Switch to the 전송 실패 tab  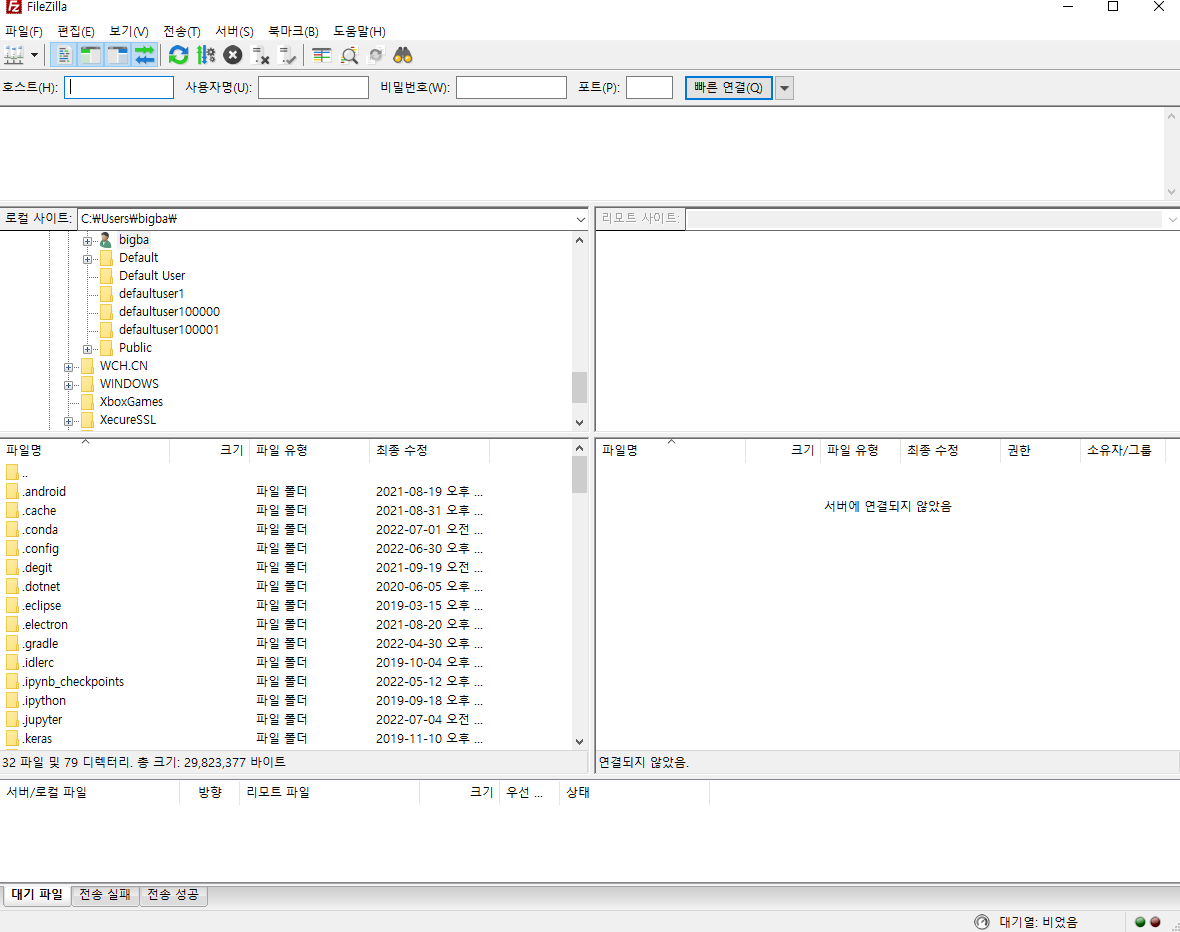tap(105, 894)
